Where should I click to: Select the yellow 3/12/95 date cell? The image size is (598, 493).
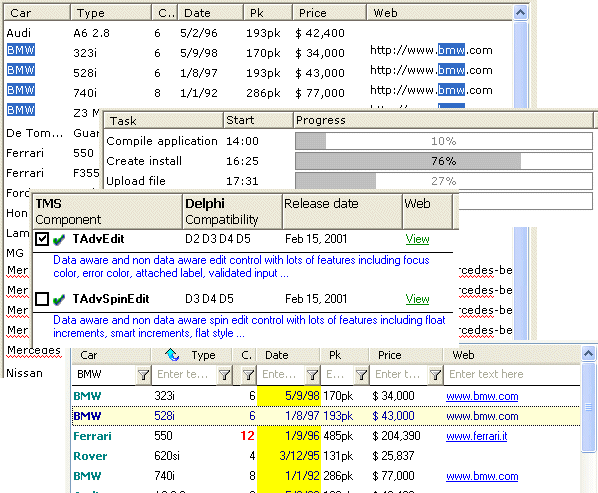coord(289,456)
